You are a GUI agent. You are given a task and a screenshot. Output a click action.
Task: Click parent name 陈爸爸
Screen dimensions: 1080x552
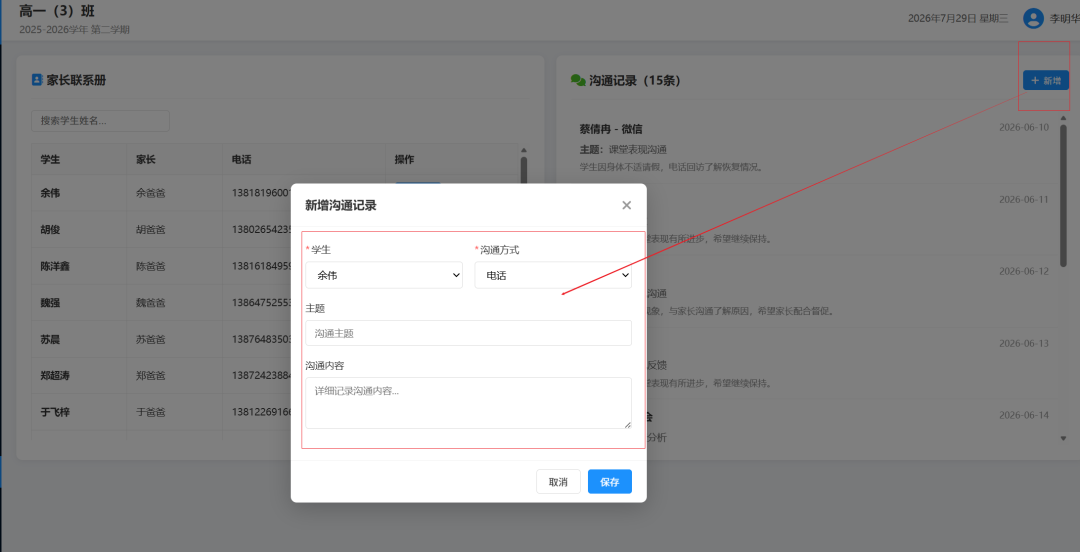tap(151, 266)
